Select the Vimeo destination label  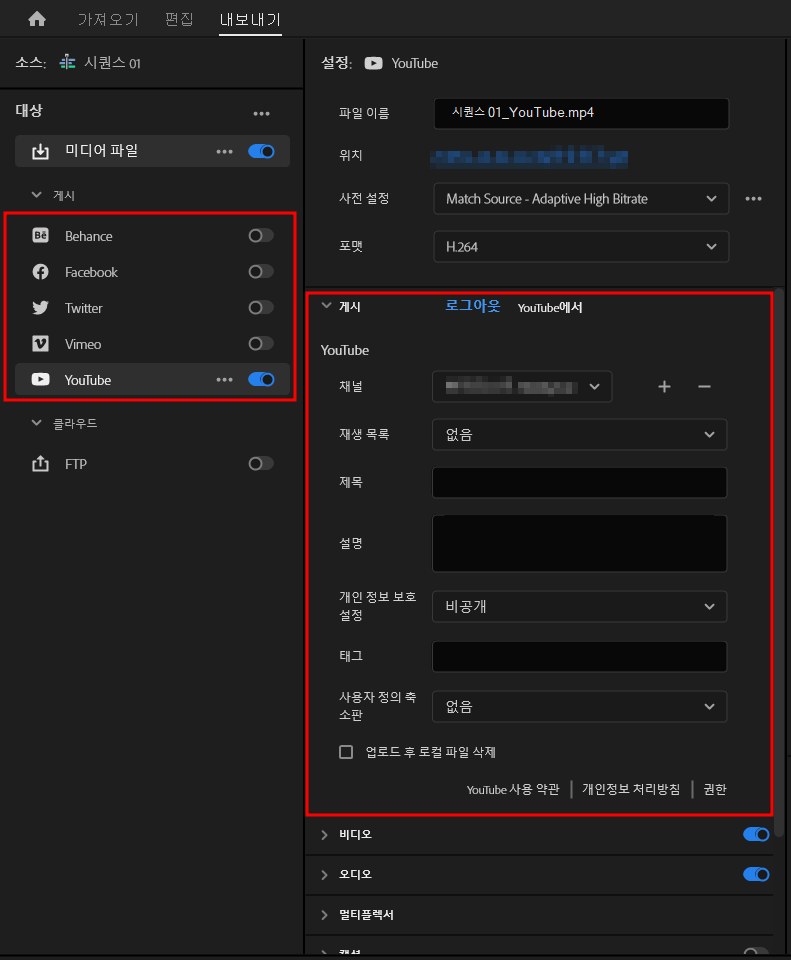coord(83,344)
